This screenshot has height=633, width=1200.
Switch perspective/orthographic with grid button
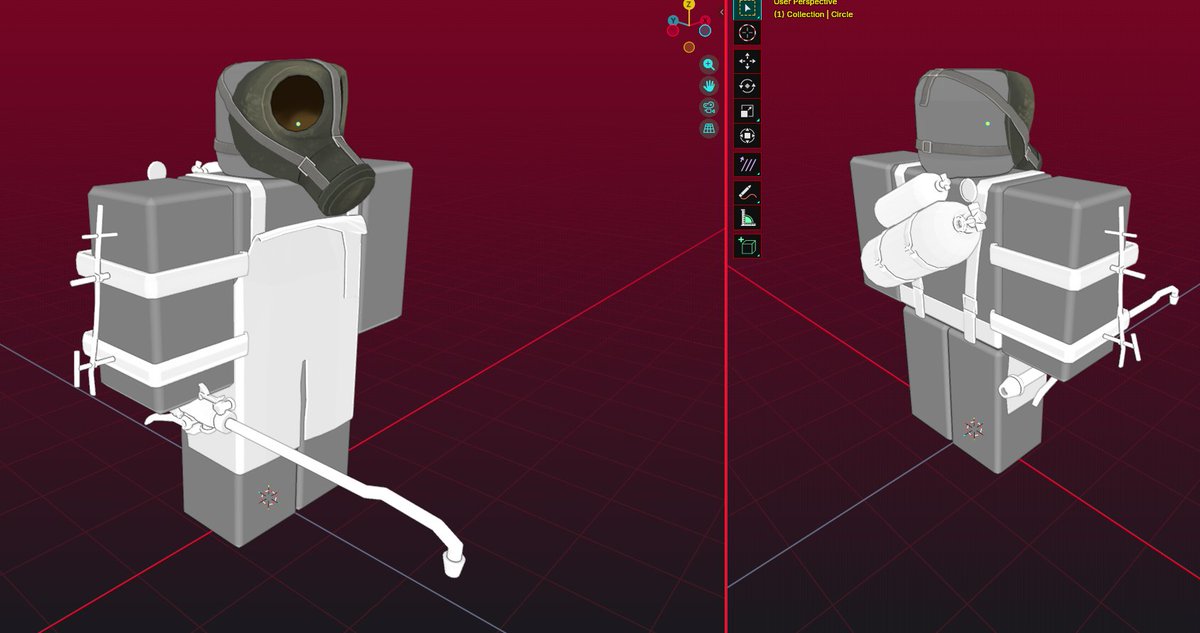tap(709, 130)
